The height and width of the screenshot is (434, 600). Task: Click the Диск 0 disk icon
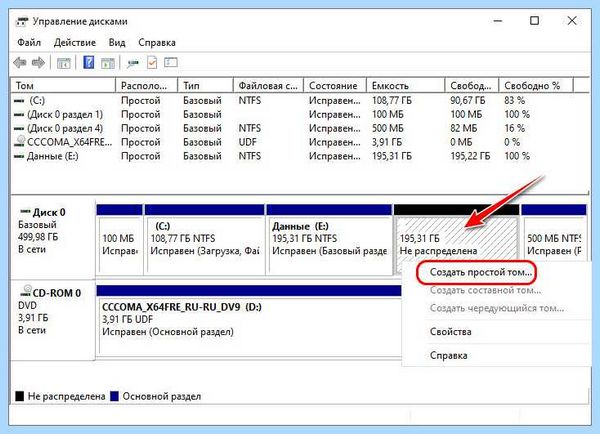[25, 211]
